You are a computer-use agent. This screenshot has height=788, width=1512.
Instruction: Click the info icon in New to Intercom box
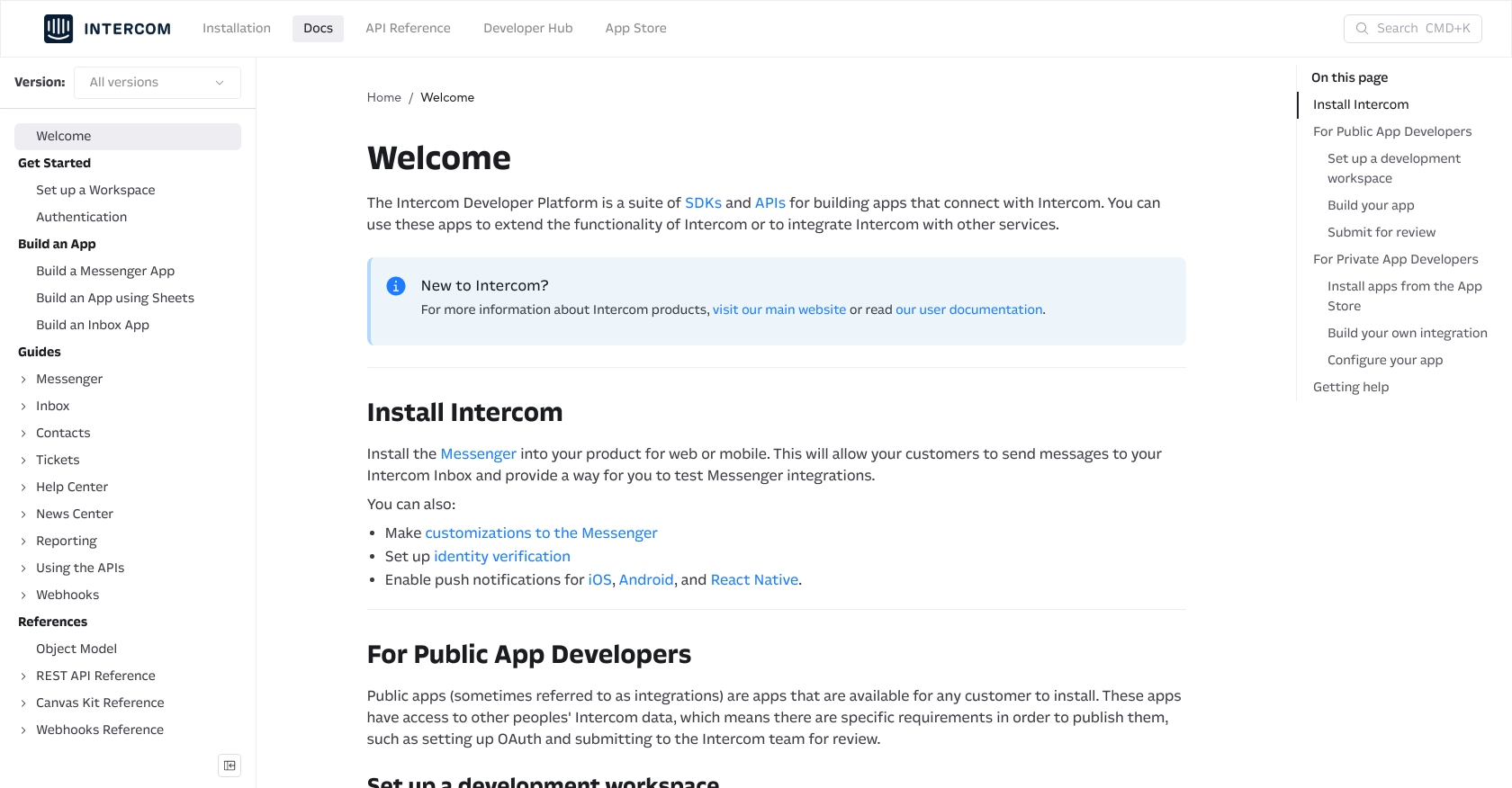pos(396,286)
